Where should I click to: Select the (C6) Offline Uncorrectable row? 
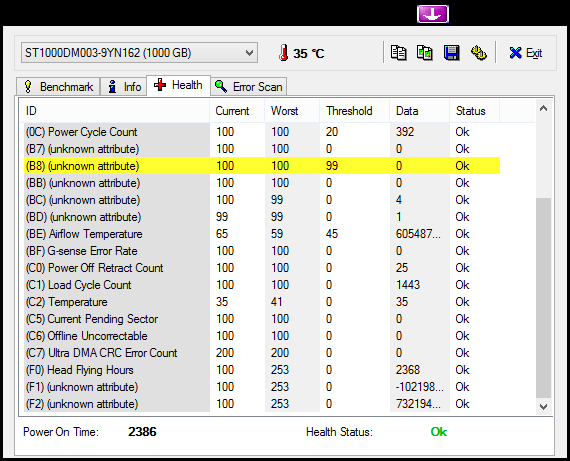(262, 336)
